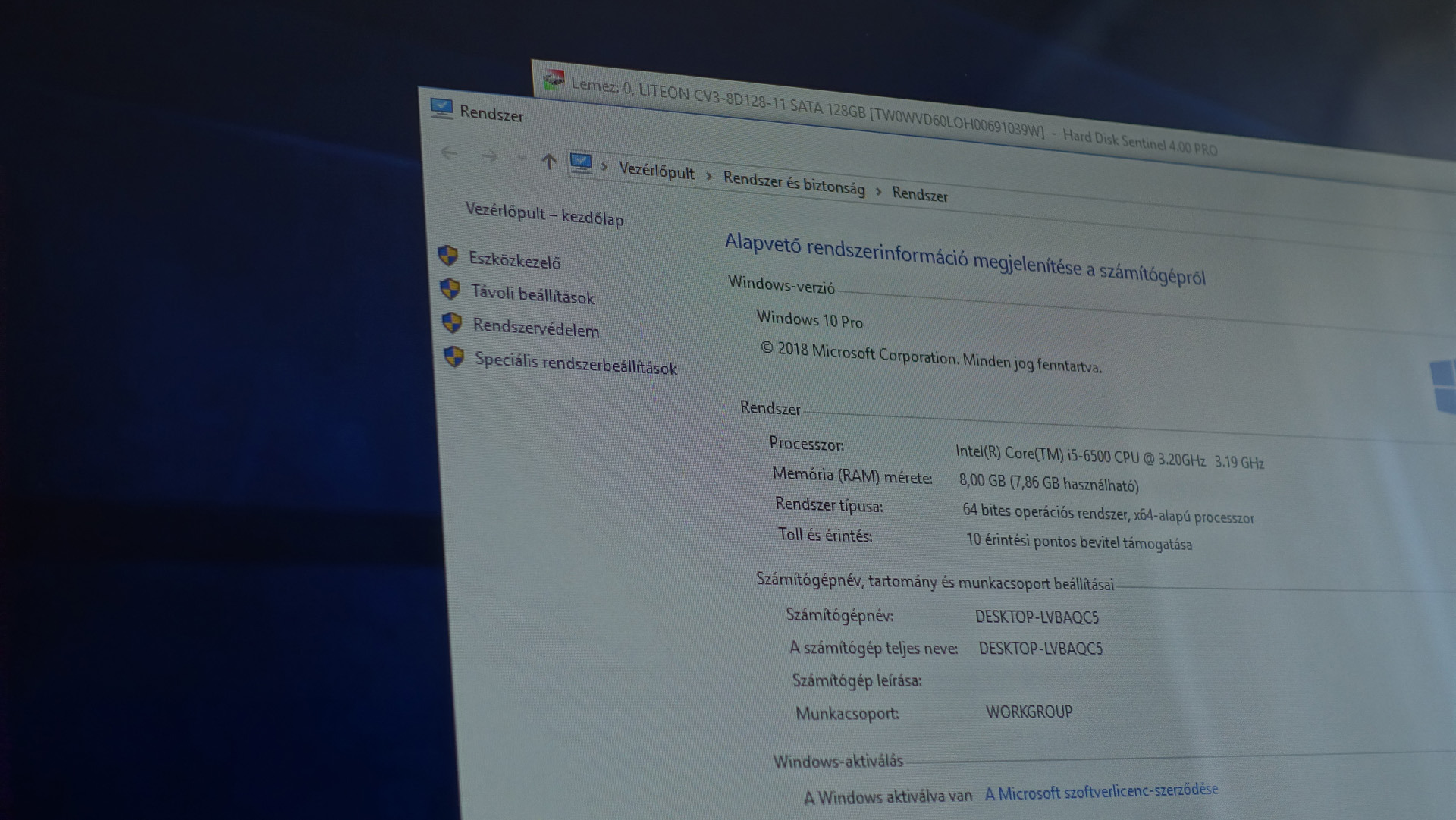
Task: Open the recent locations dropdown arrow
Action: [x=520, y=159]
